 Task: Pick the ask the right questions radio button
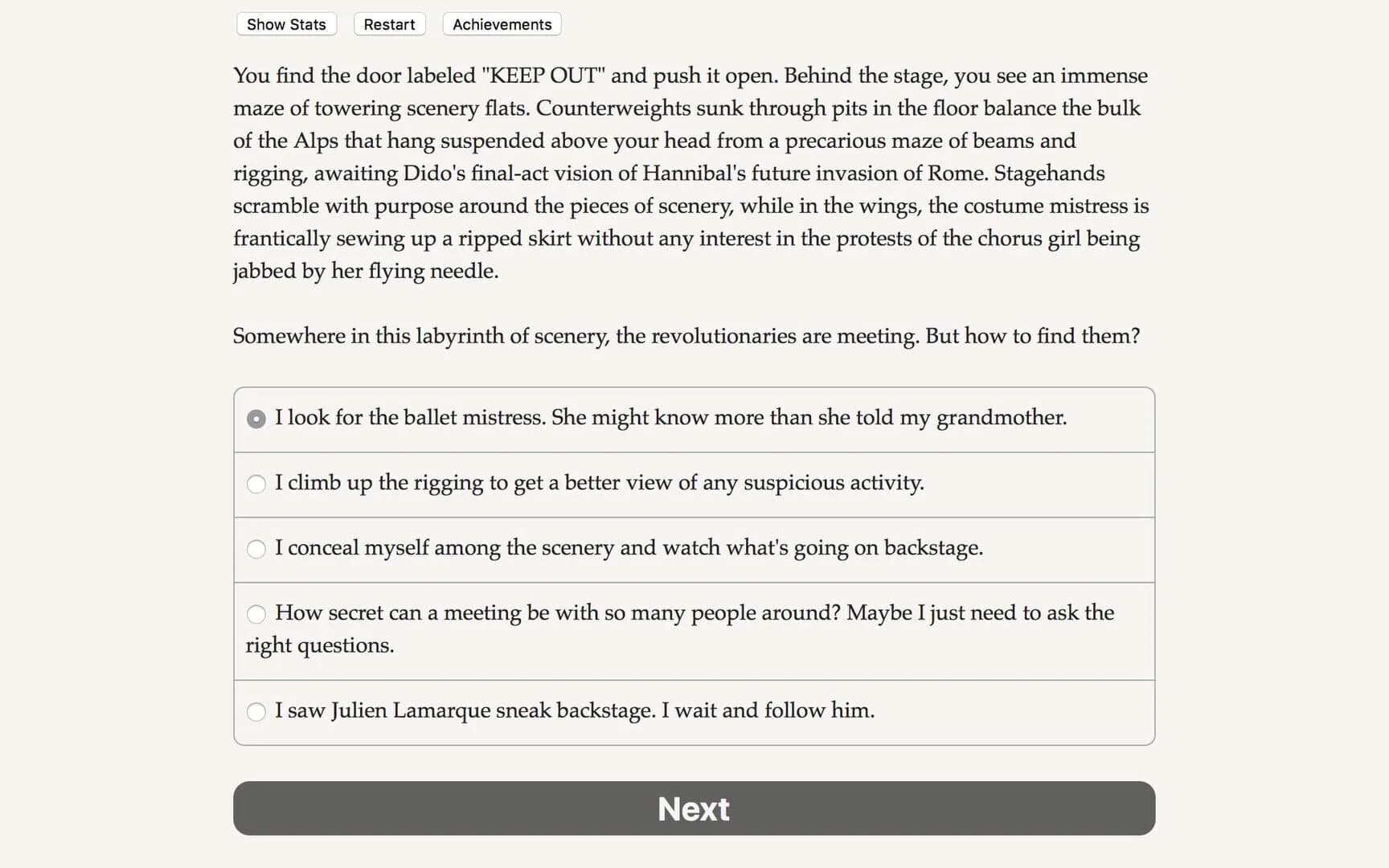(256, 614)
